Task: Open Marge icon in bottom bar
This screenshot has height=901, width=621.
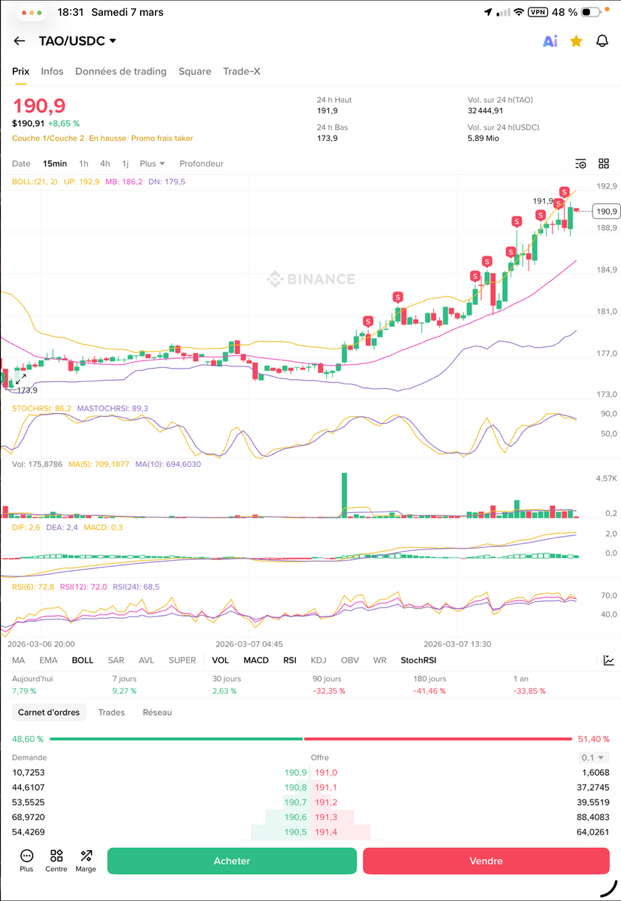Action: pos(86,860)
